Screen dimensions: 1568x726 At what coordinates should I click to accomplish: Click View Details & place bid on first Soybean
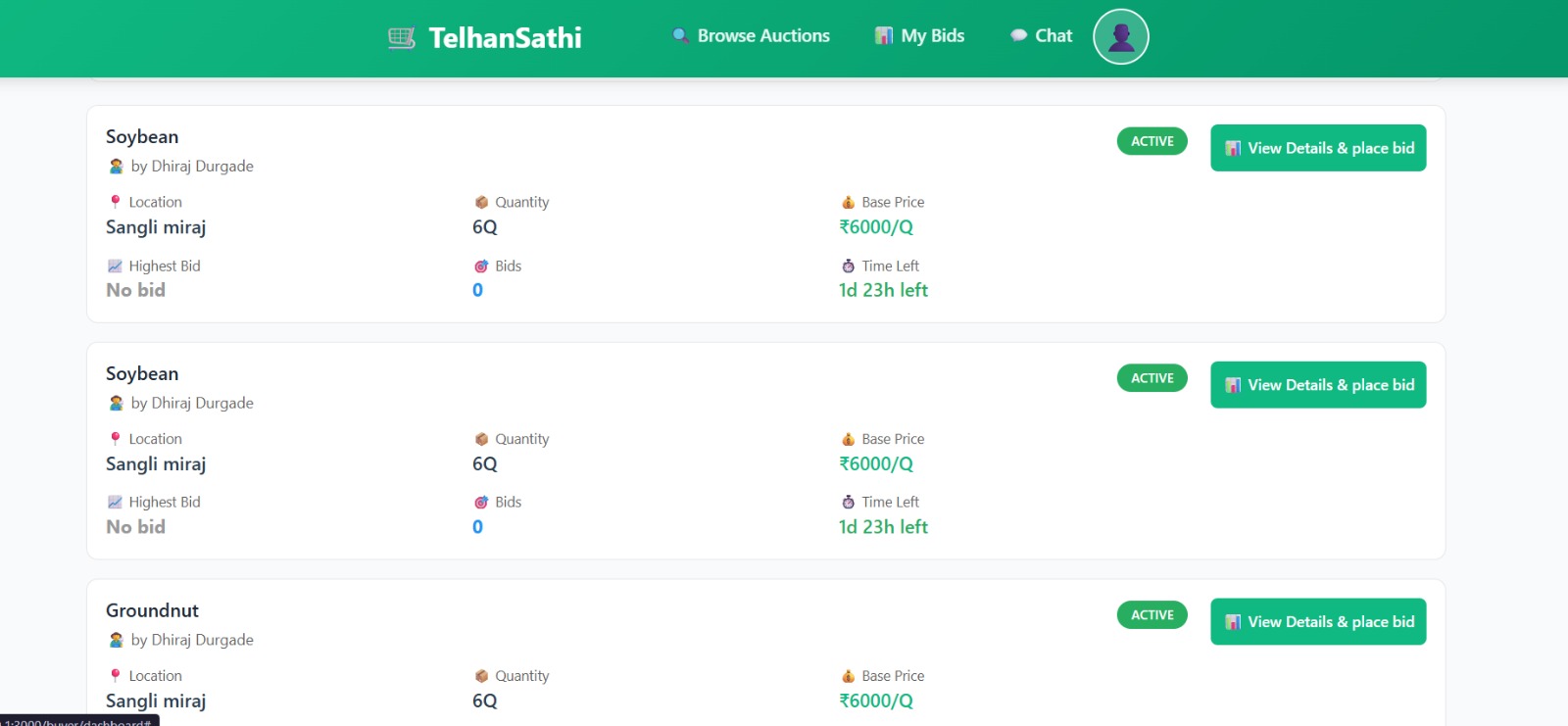(1317, 148)
